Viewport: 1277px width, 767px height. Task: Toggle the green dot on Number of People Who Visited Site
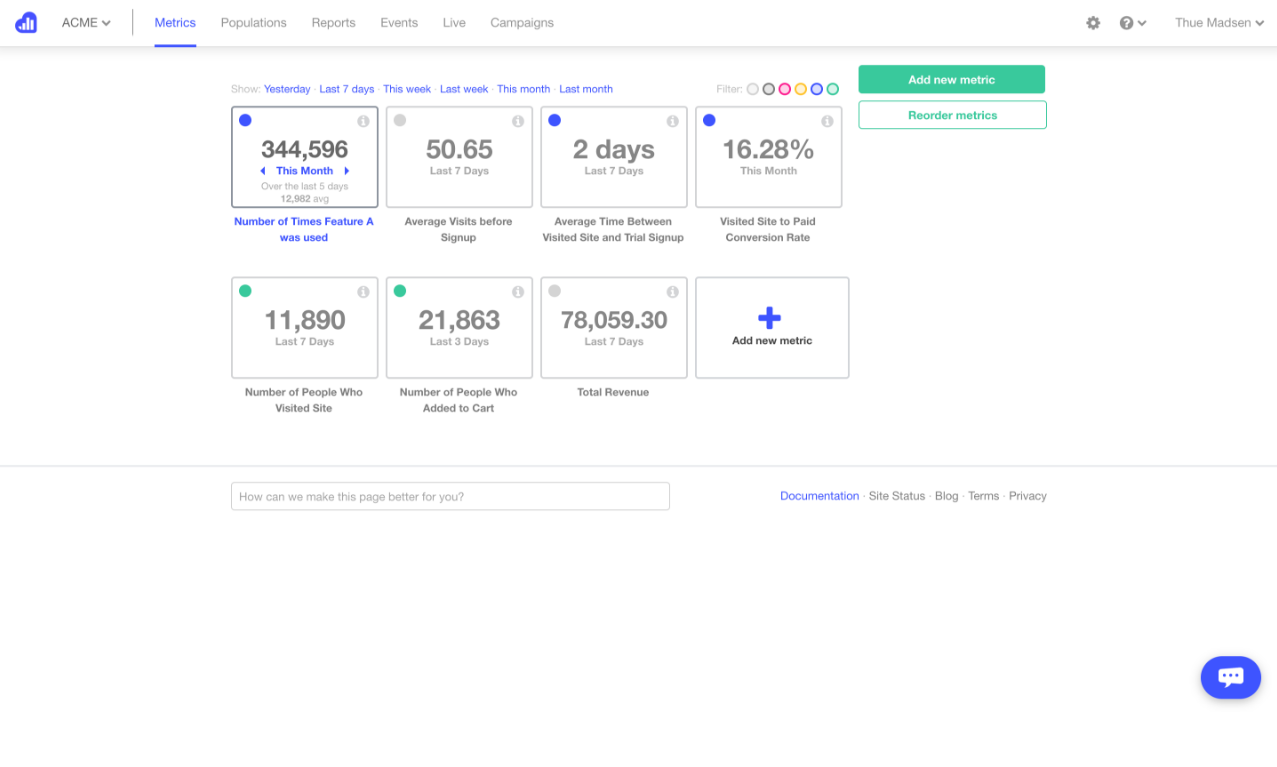point(245,290)
